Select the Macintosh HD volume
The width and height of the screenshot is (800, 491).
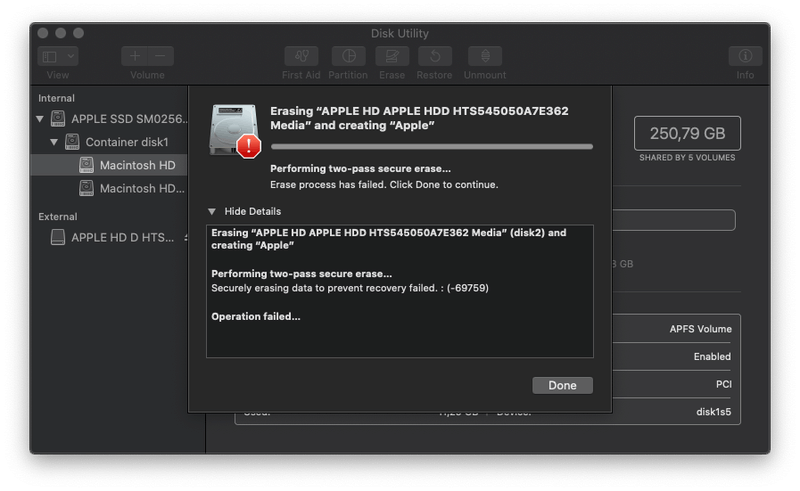109,165
